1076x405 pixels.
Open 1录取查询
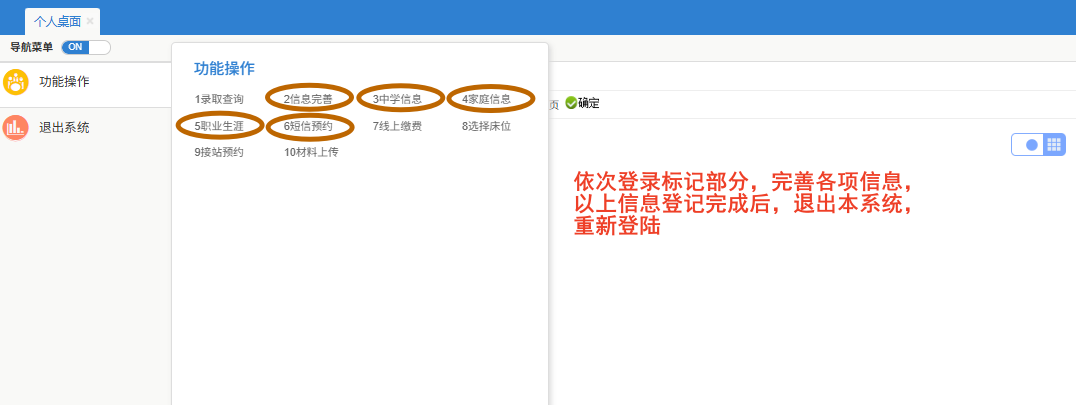tap(219, 99)
